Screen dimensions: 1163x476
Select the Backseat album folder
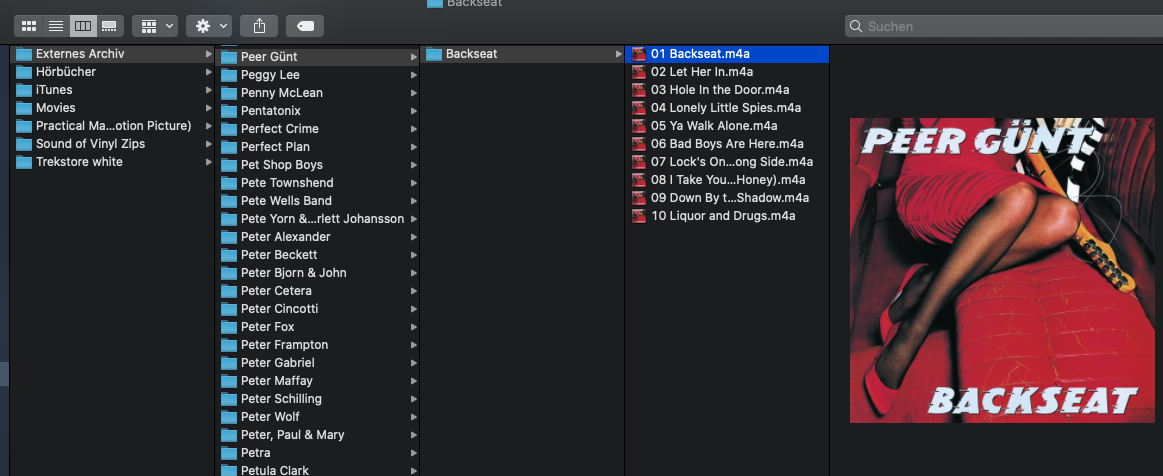pos(523,54)
